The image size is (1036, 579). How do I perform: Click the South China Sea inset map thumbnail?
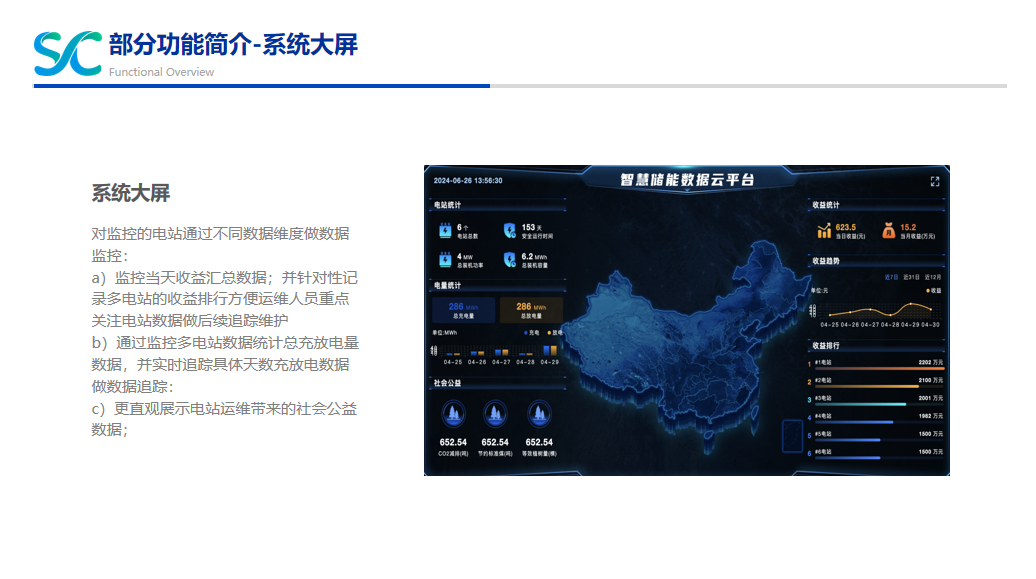[x=792, y=436]
